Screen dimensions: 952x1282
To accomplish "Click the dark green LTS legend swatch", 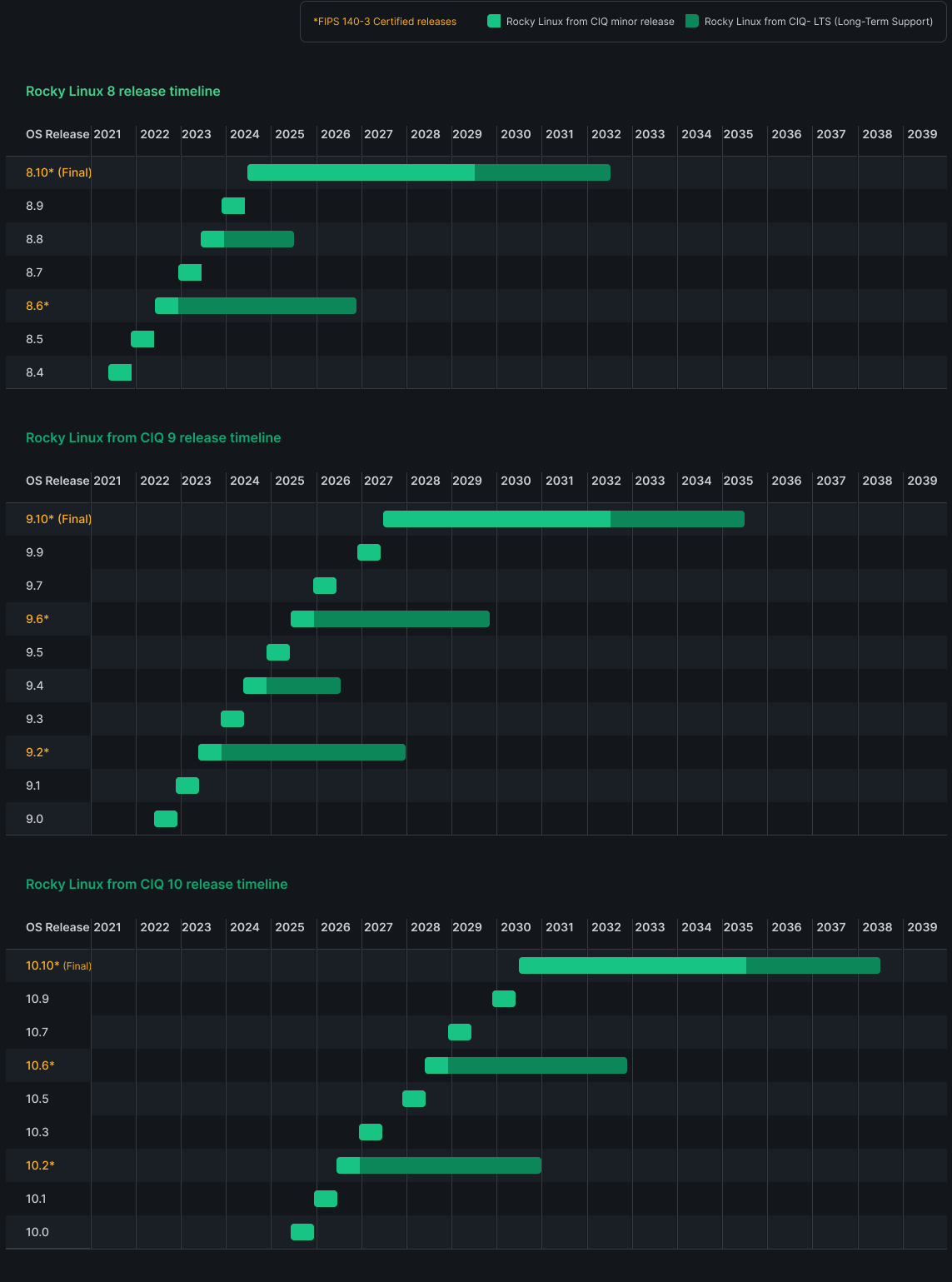I will tap(692, 22).
